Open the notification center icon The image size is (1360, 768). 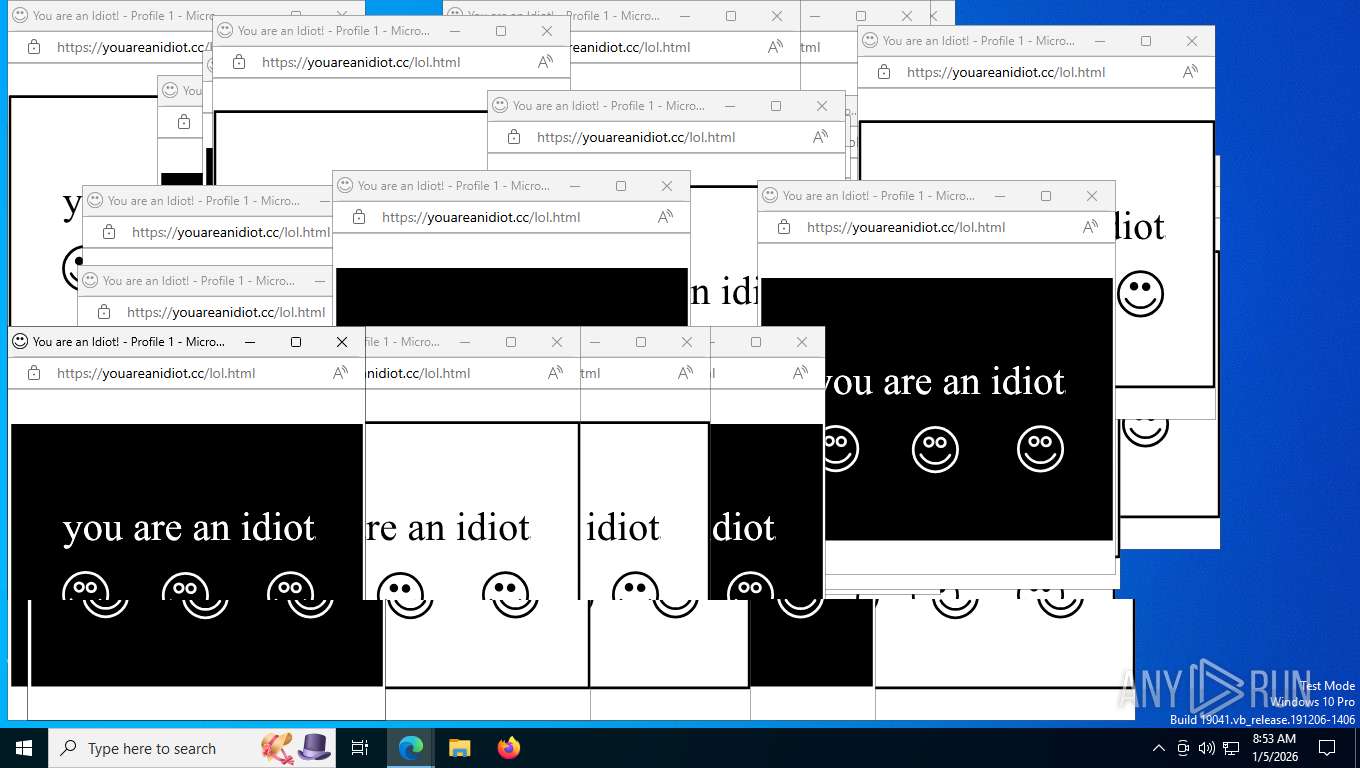point(1327,748)
